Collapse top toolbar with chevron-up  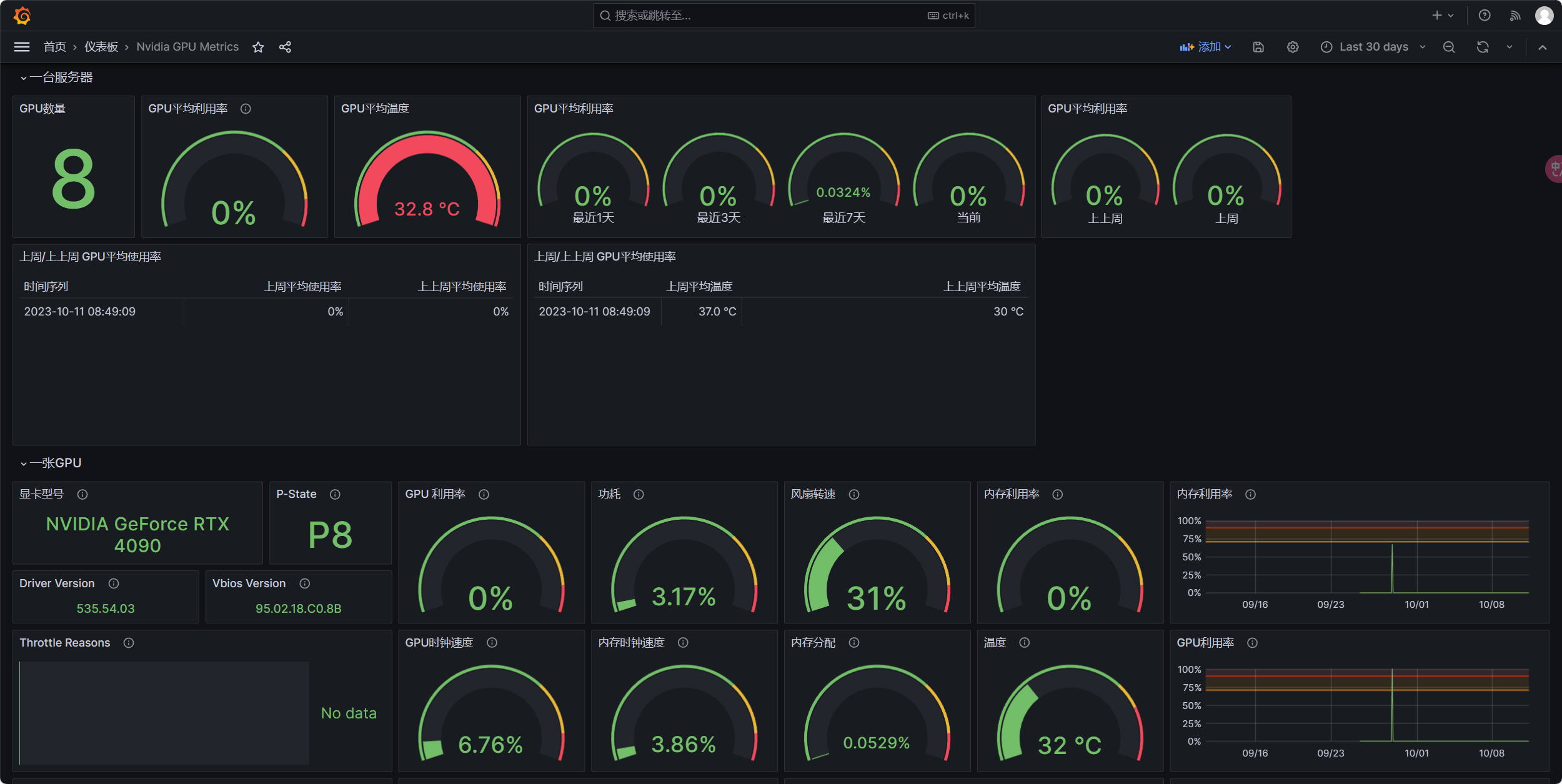coord(1543,47)
